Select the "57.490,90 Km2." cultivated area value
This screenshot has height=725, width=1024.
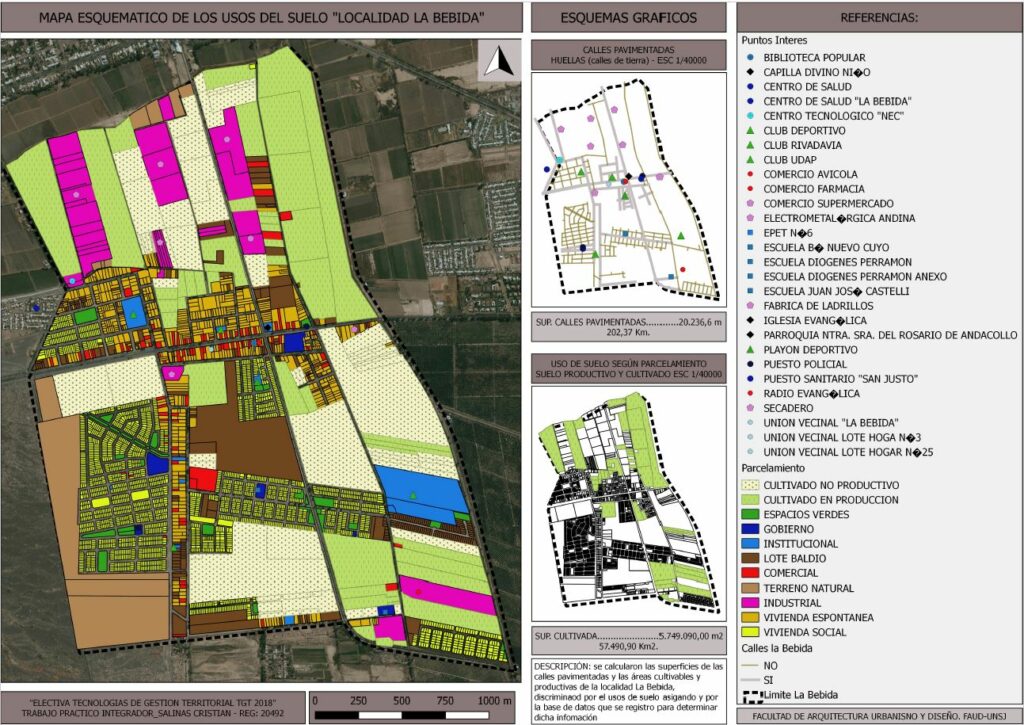(628, 646)
